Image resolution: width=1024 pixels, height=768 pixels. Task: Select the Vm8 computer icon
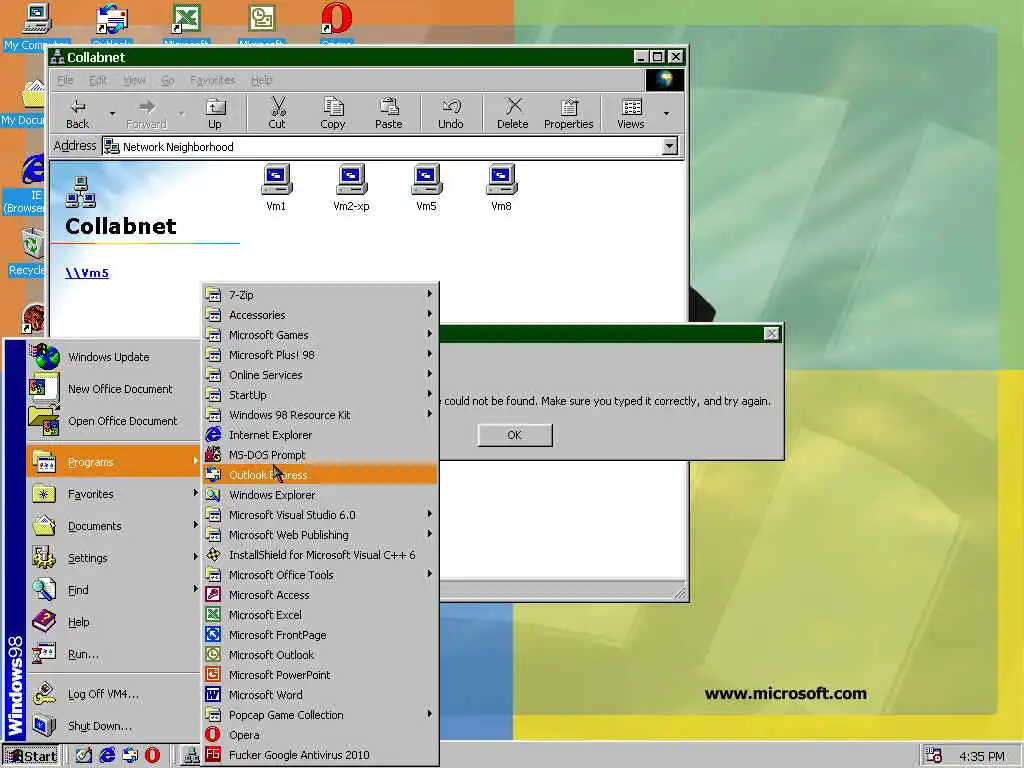click(x=502, y=188)
